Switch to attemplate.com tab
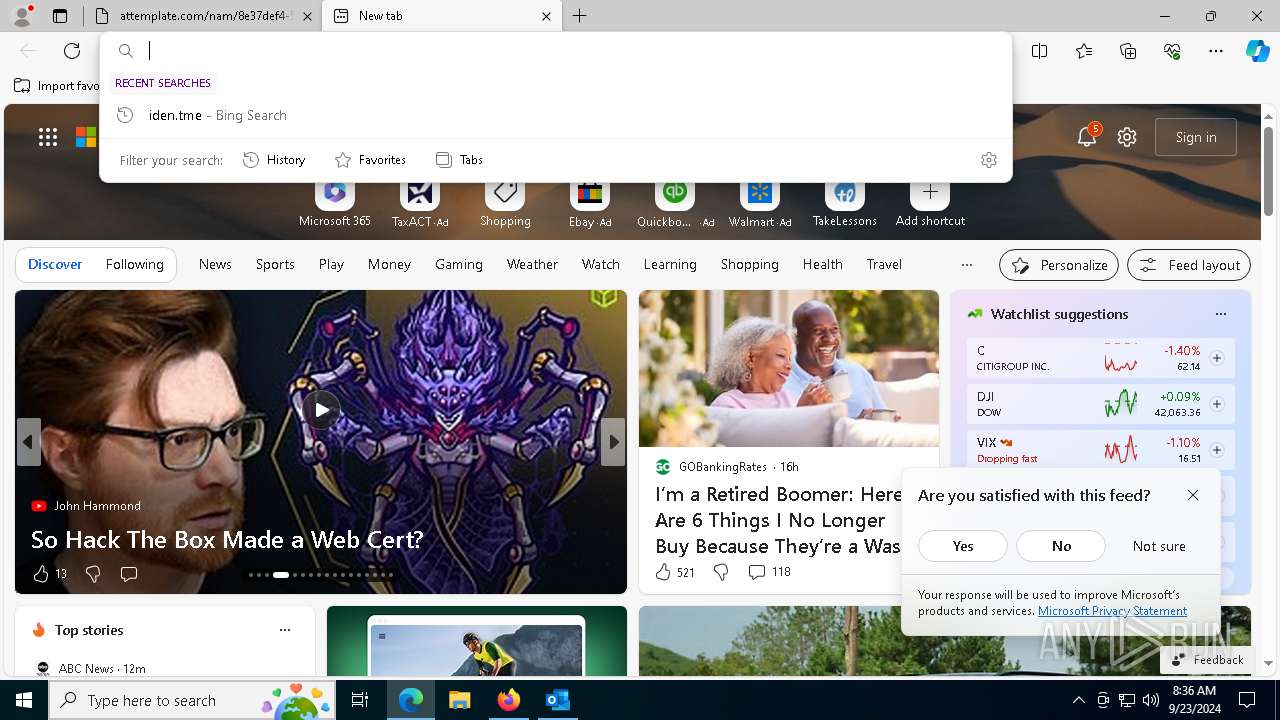Viewport: 1280px width, 720px height. pos(203,16)
